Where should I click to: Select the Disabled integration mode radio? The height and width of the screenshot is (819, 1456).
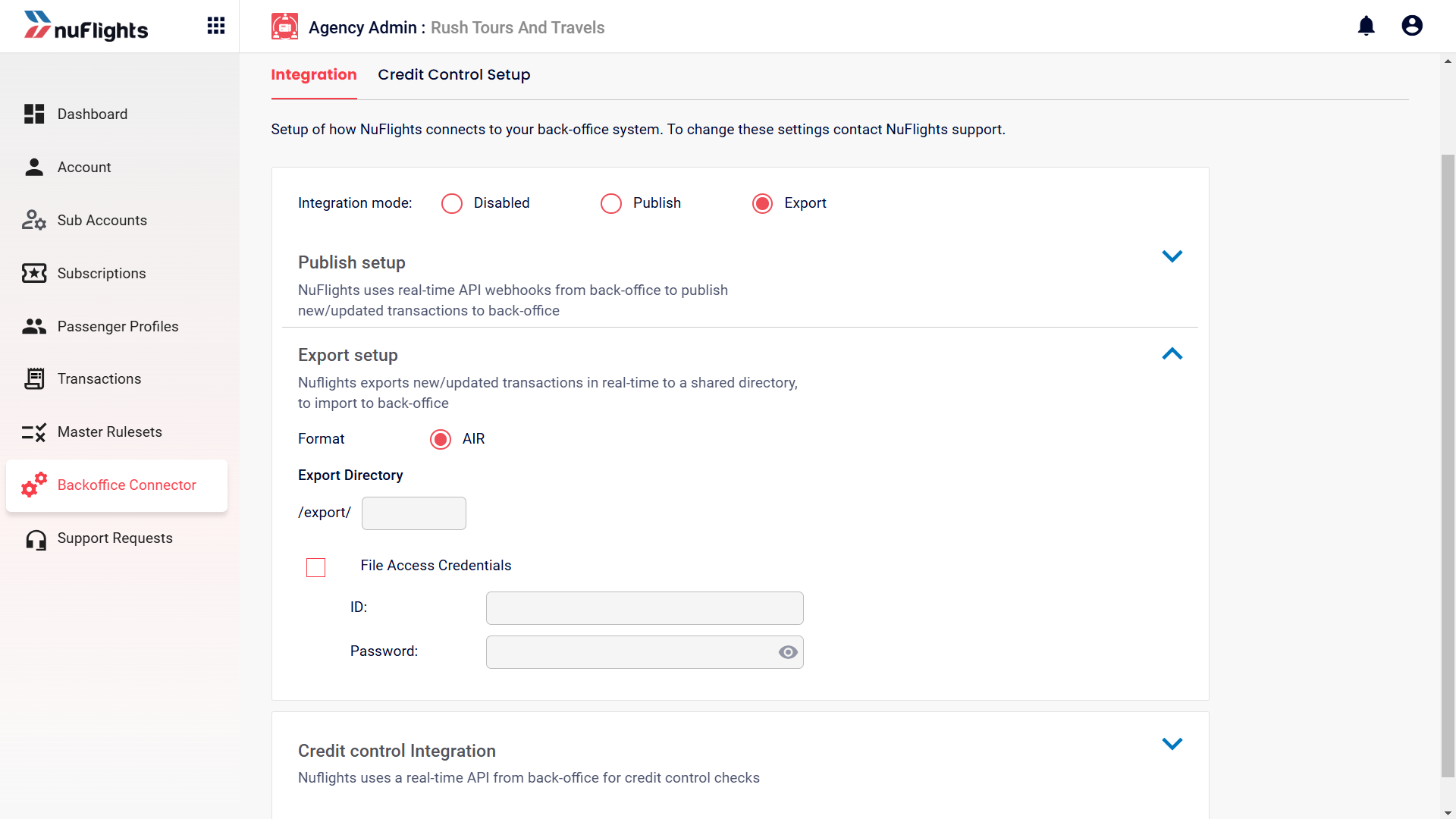pyautogui.click(x=452, y=203)
